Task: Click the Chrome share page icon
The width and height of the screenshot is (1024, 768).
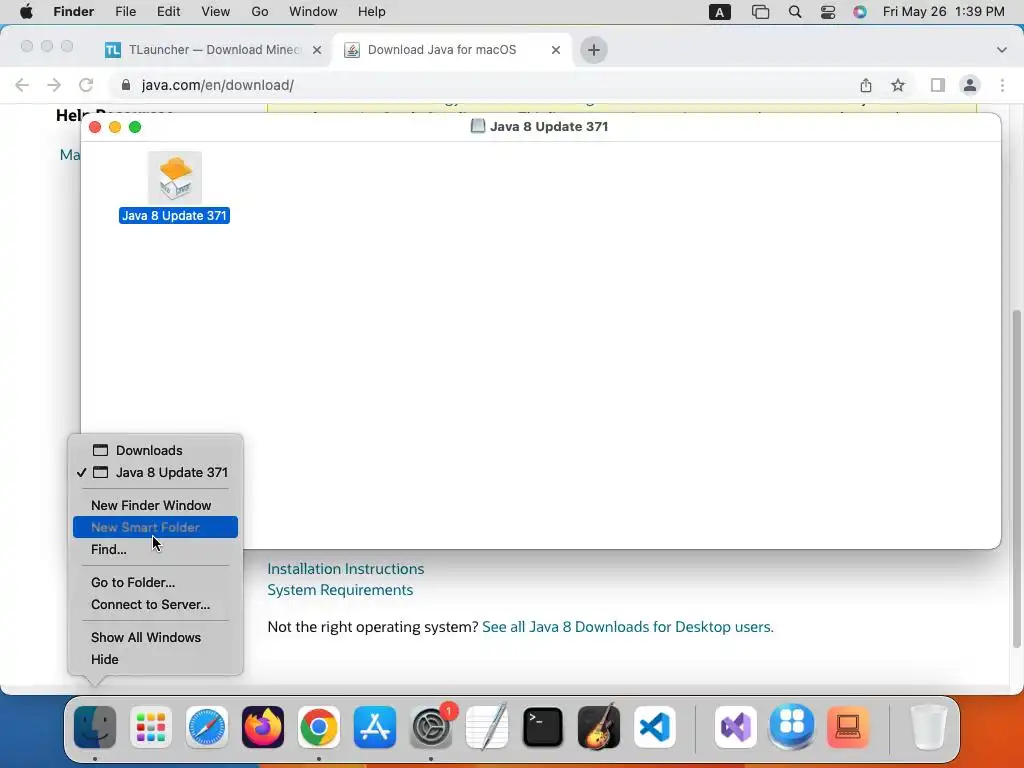Action: click(x=866, y=85)
